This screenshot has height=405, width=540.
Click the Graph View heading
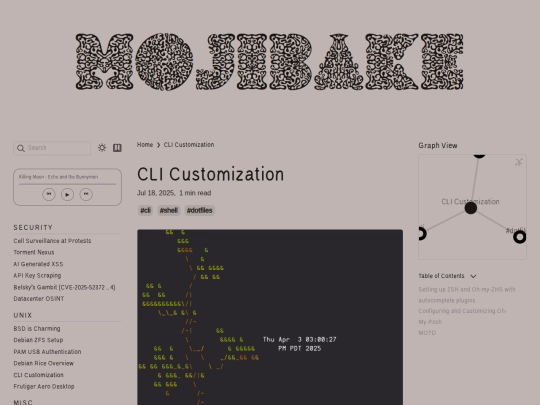coord(438,146)
